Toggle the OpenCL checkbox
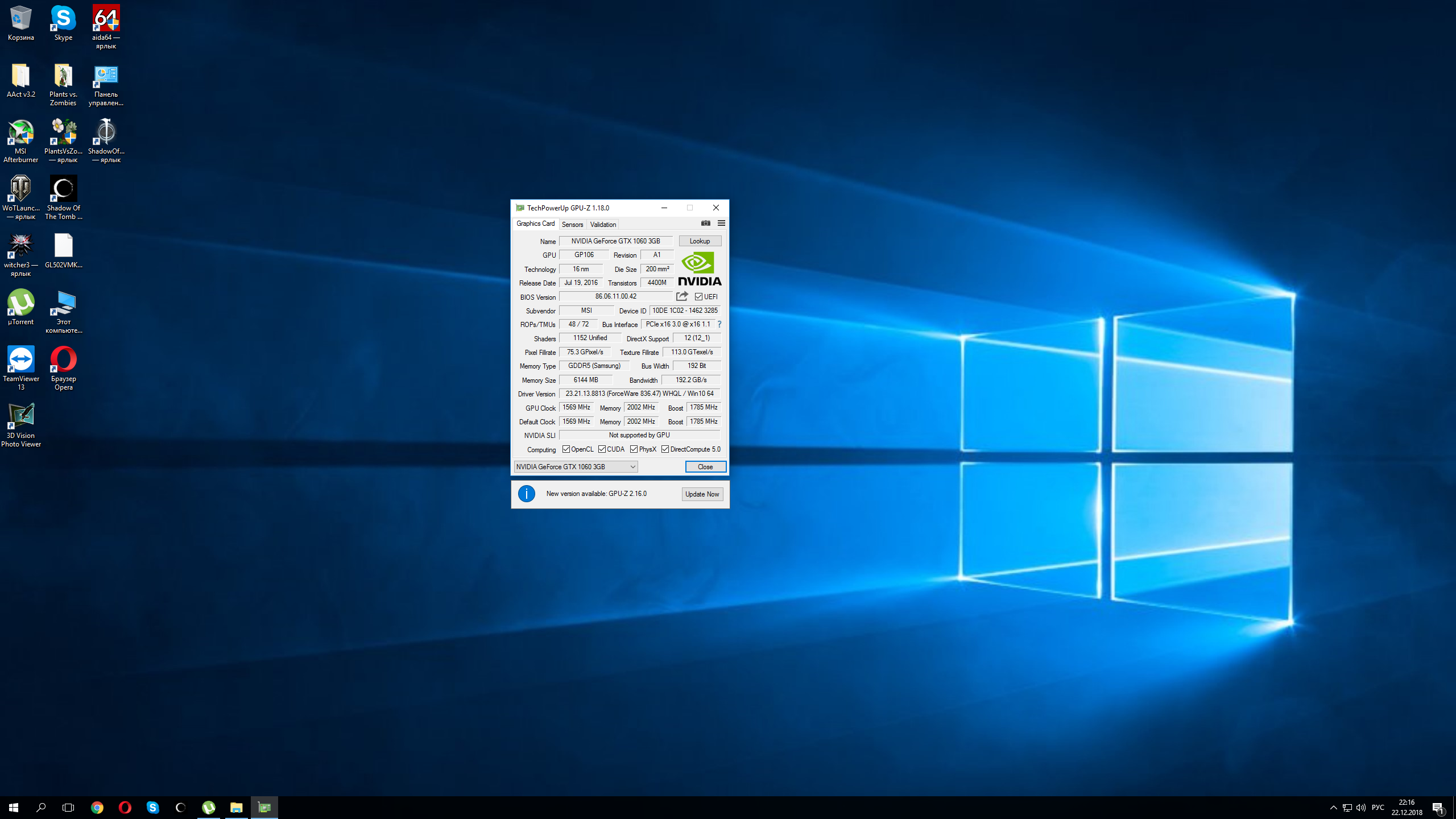The width and height of the screenshot is (1456, 819). pyautogui.click(x=566, y=449)
